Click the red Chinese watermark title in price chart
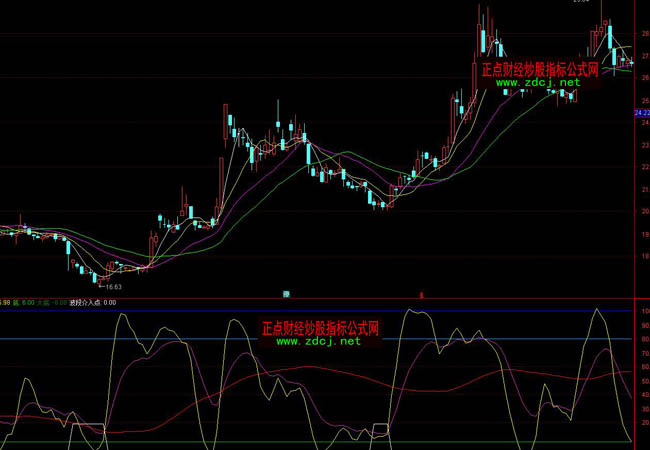Viewport: 650px width, 450px height. pos(539,70)
